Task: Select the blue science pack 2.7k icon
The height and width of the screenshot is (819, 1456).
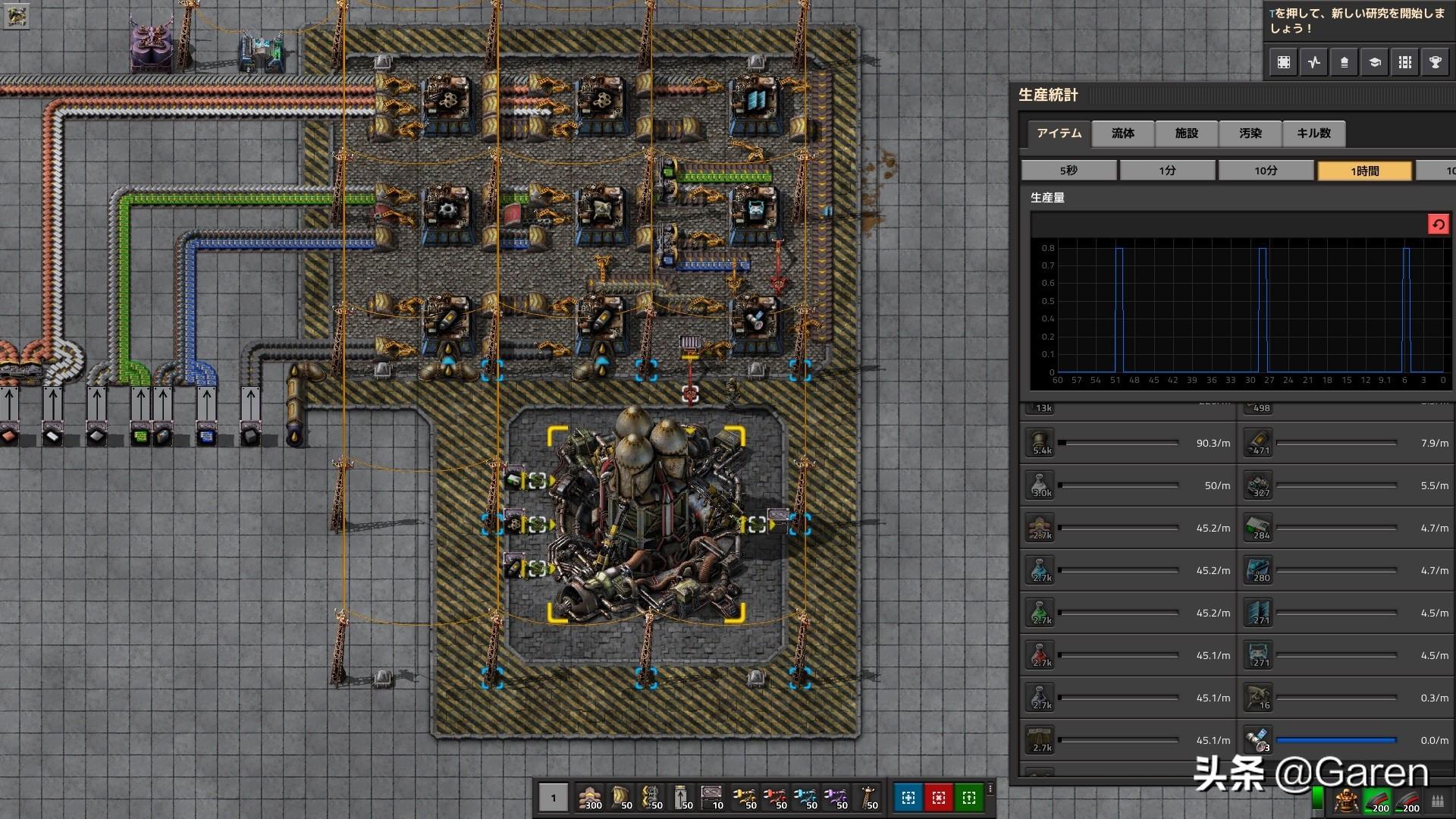Action: tap(1040, 570)
